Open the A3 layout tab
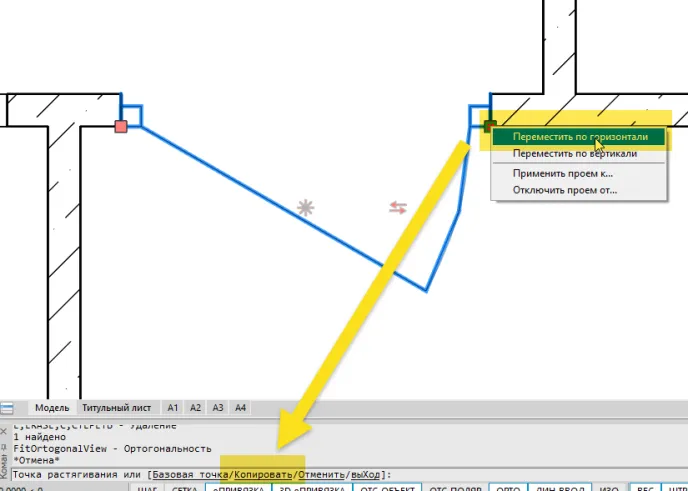 pyautogui.click(x=218, y=408)
